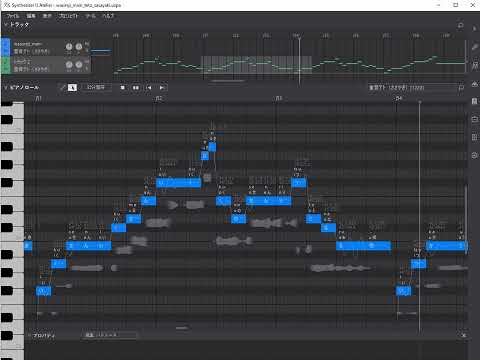Click measure 33 on piano roll ruler
Image resolution: width=480 pixels, height=360 pixels.
279,98
